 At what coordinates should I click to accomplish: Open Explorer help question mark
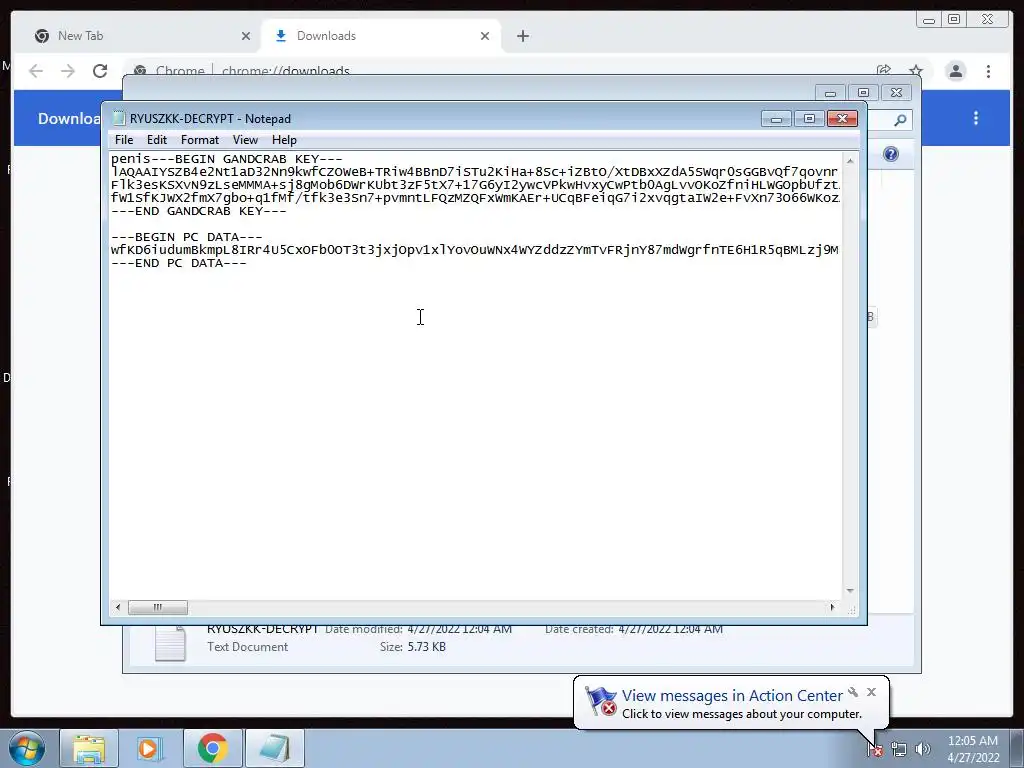coord(891,154)
